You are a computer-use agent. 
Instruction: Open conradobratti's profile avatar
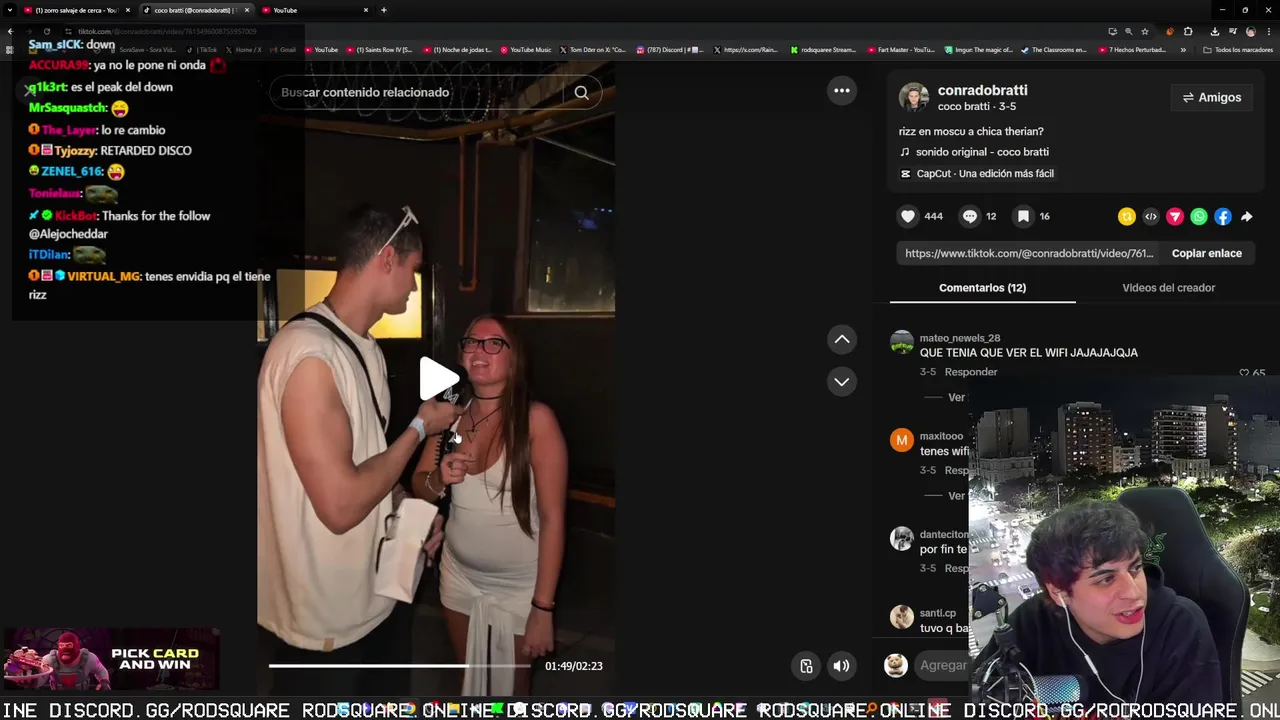click(x=914, y=97)
